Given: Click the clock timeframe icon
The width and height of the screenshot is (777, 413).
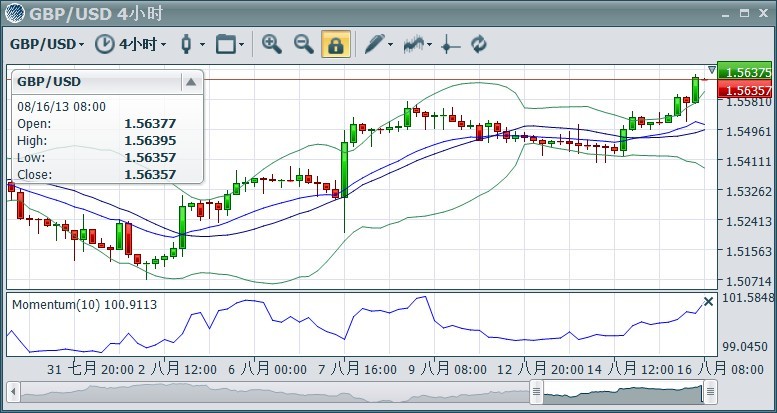Looking at the screenshot, I should click(x=104, y=44).
